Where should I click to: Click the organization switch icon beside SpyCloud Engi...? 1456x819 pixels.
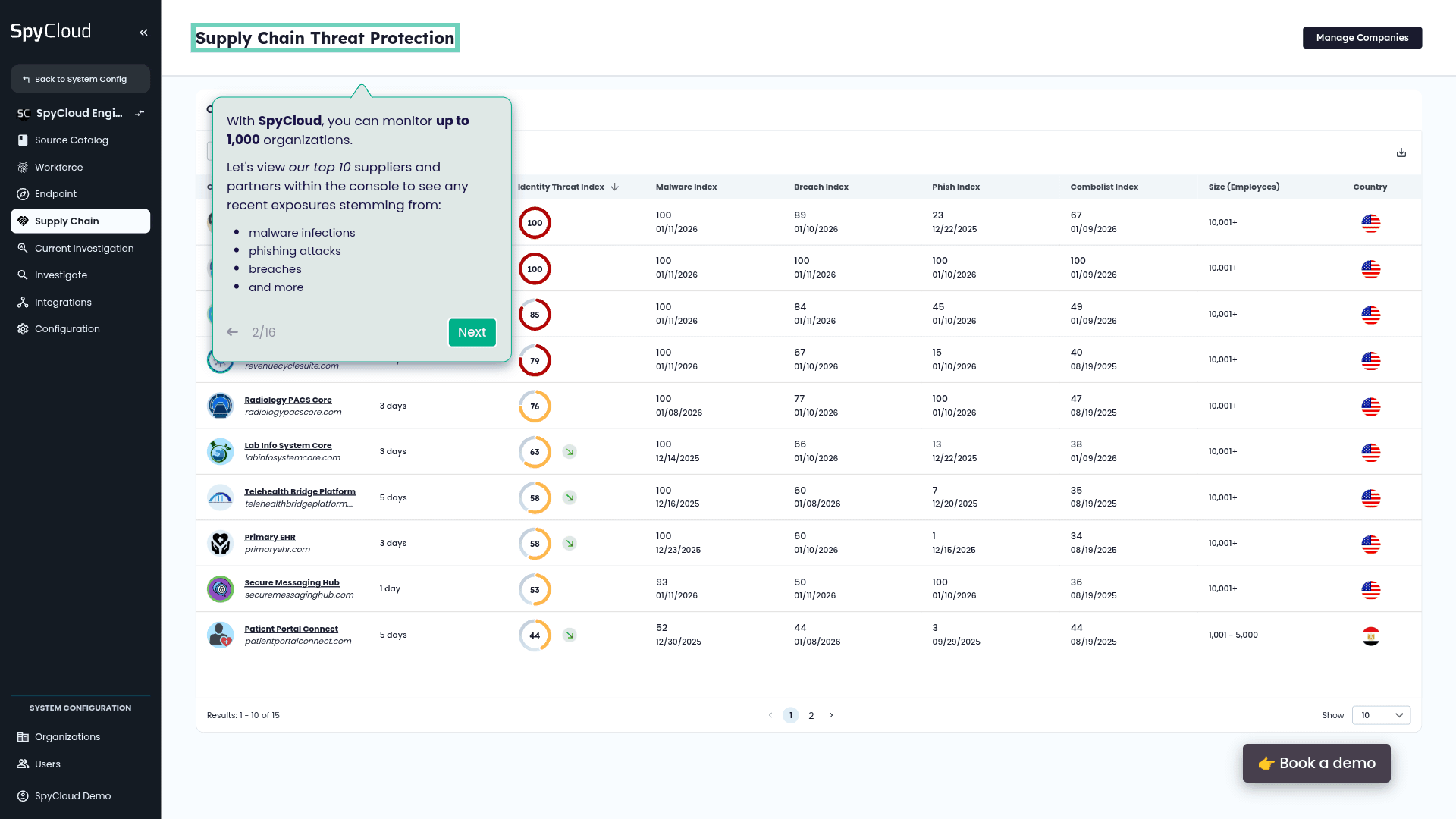coord(140,114)
